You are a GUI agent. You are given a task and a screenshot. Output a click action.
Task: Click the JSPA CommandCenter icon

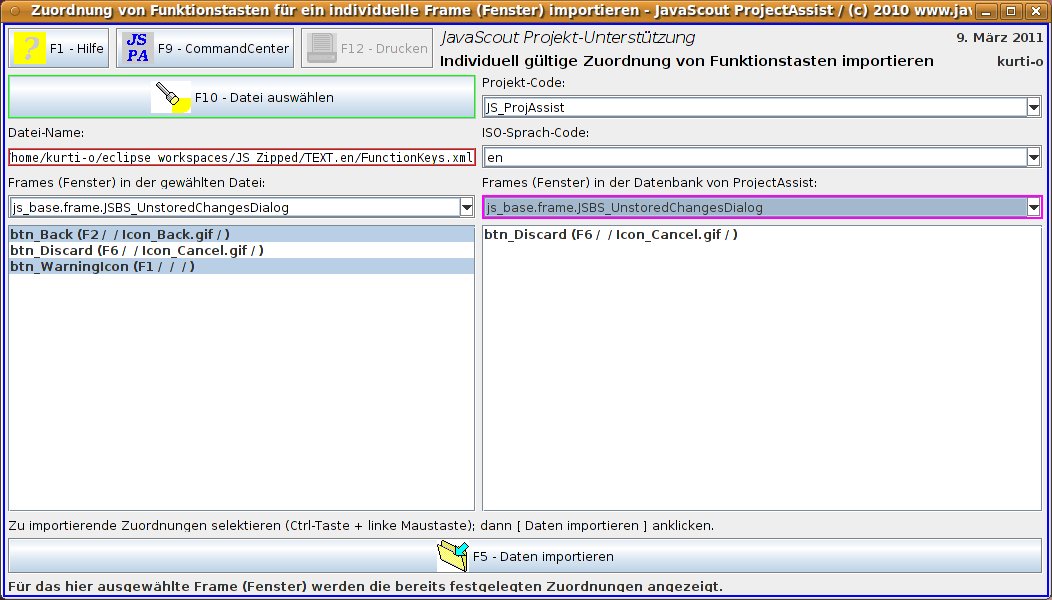point(138,48)
